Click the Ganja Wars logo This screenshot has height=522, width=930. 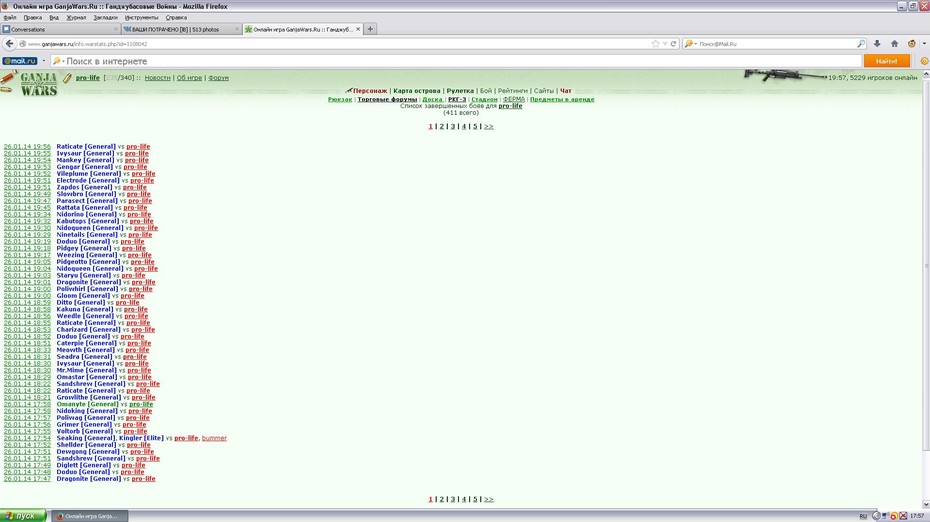pos(39,84)
